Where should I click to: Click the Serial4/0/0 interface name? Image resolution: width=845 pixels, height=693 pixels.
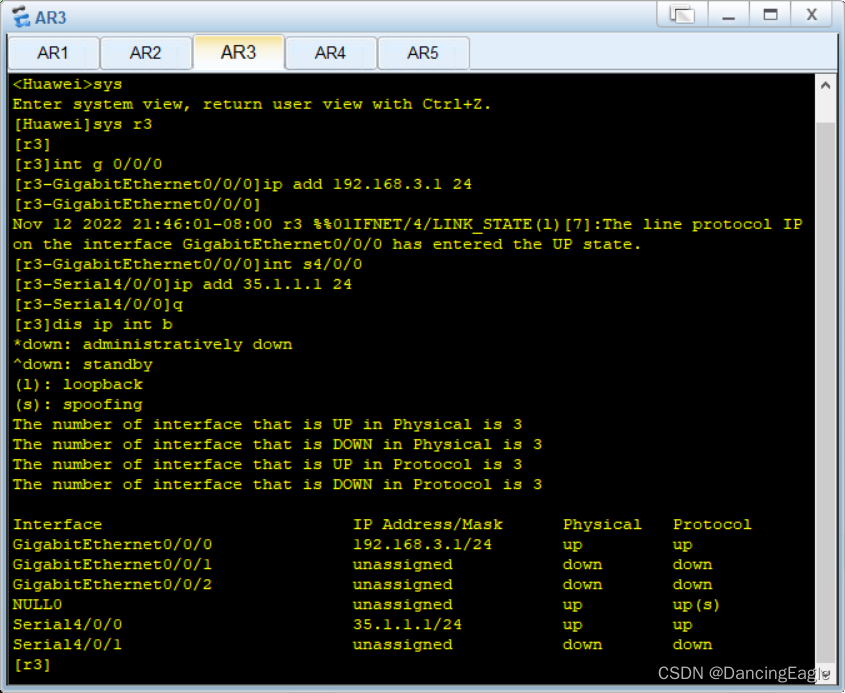pyautogui.click(x=67, y=624)
